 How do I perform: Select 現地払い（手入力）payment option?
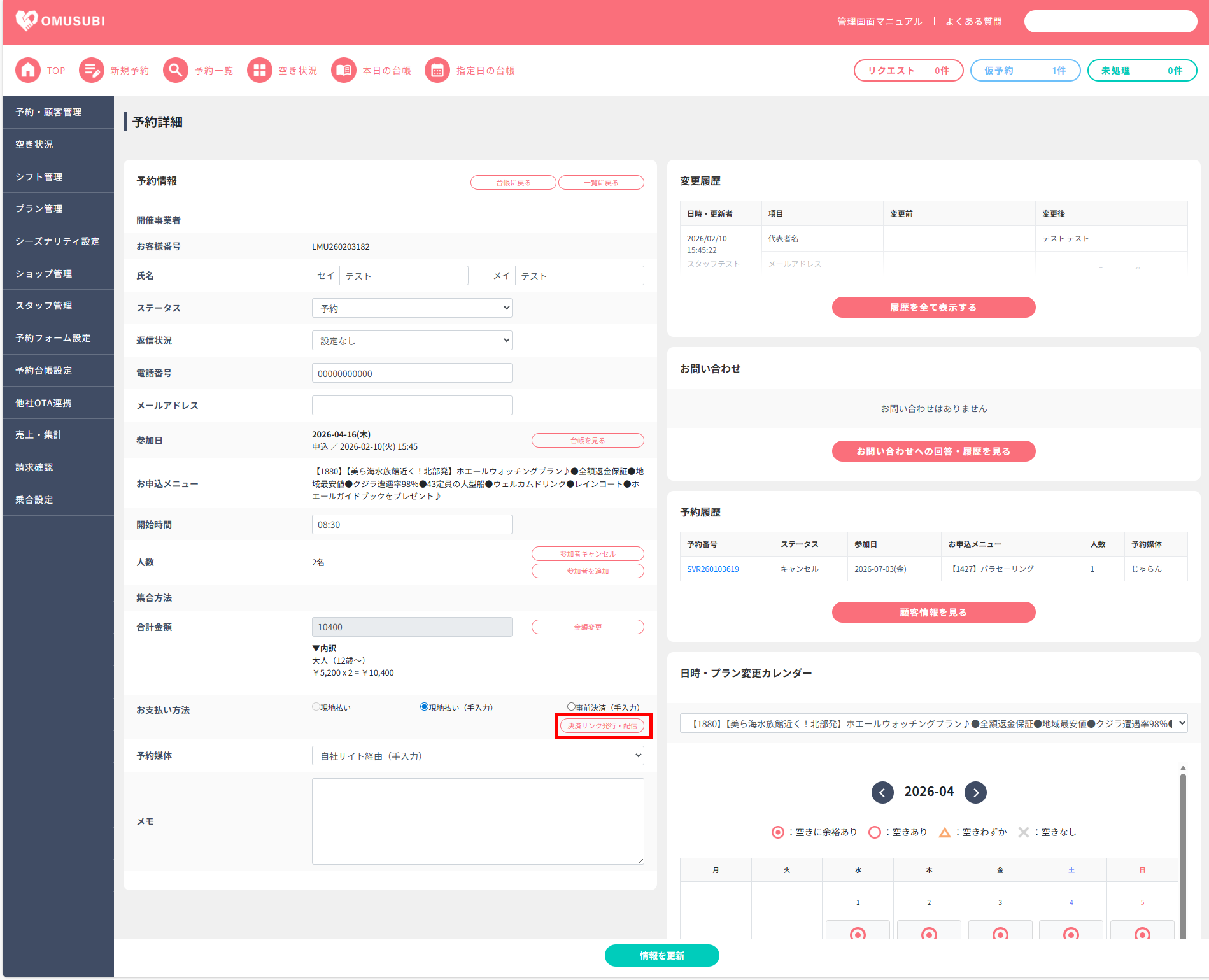pyautogui.click(x=424, y=707)
